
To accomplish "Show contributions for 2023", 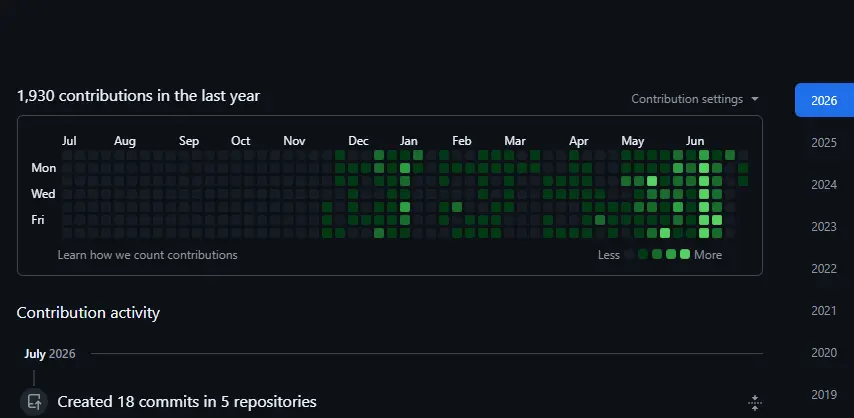I will [824, 227].
